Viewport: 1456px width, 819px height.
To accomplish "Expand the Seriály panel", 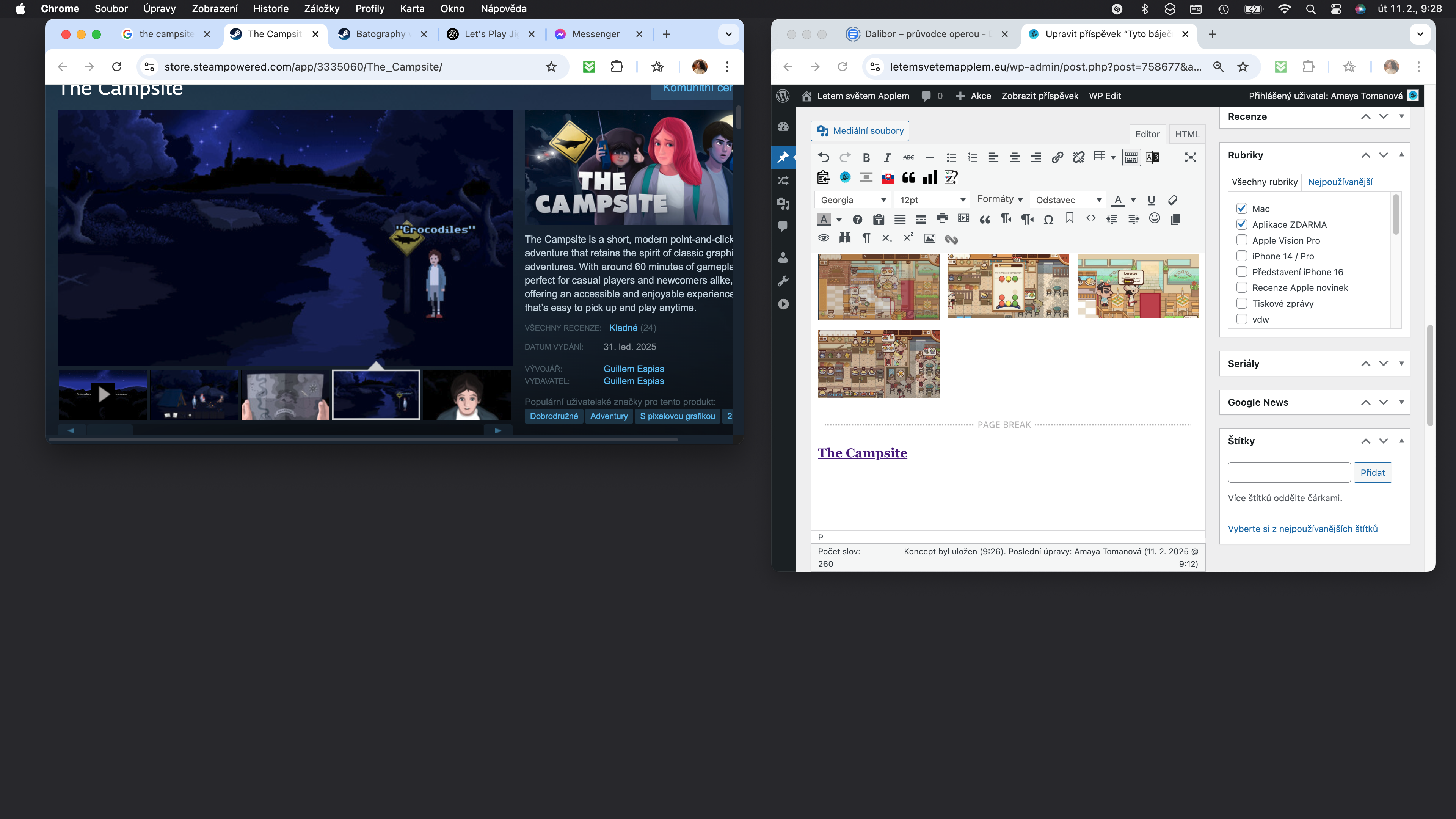I will (1401, 364).
